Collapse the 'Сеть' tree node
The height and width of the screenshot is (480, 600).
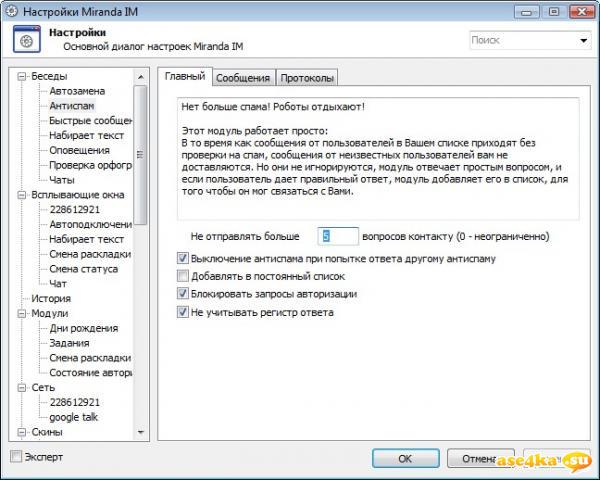tap(22, 388)
